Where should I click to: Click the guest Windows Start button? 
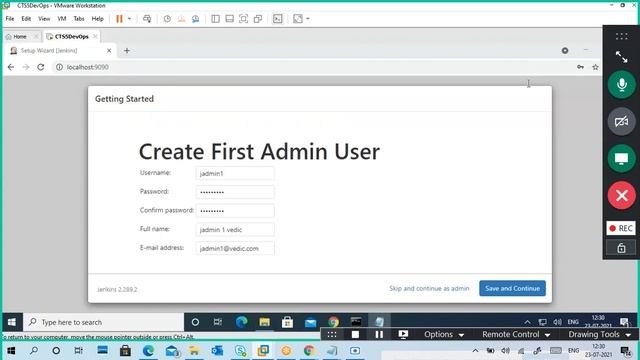point(12,322)
